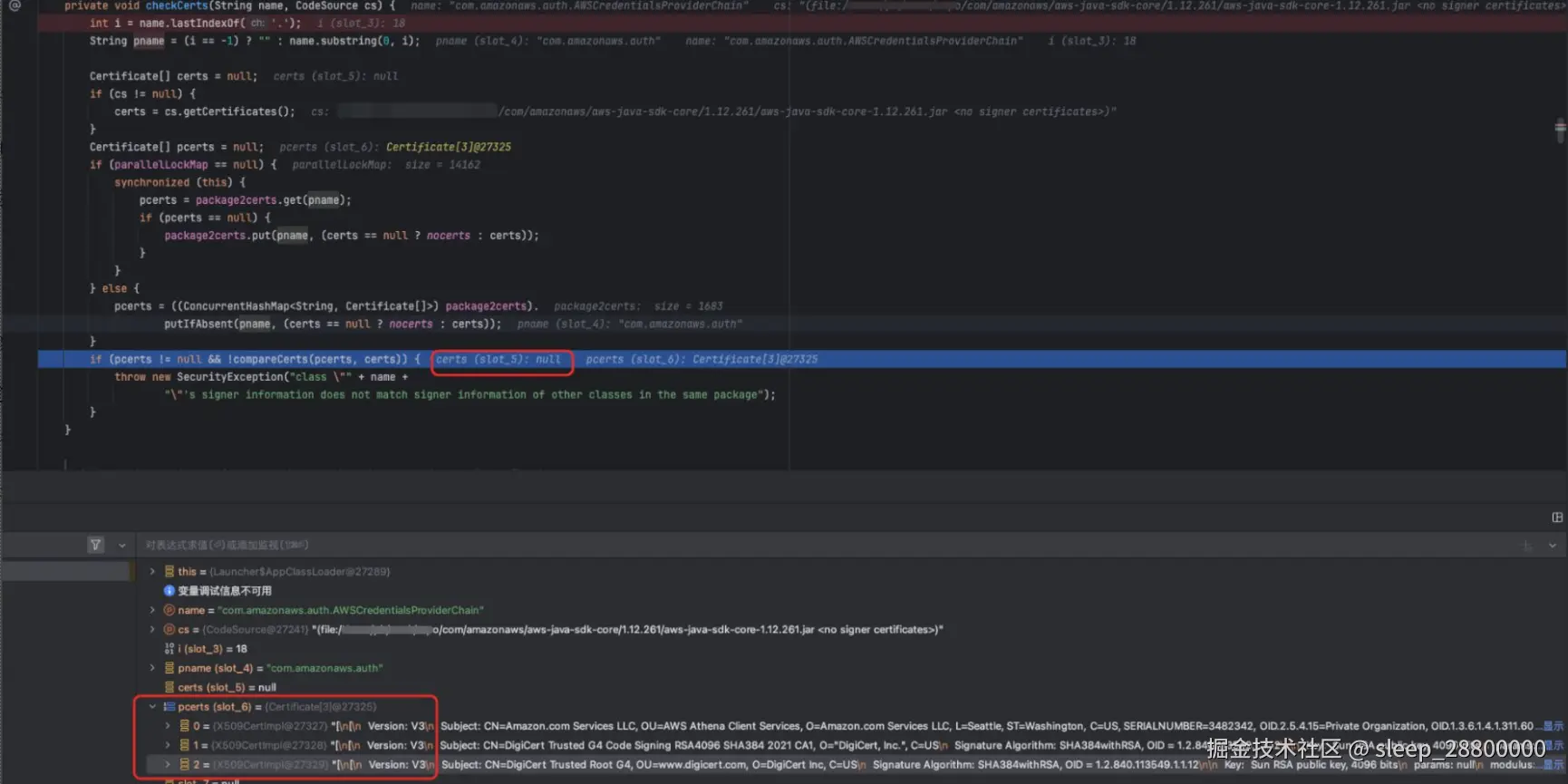Click the show link on the DigiCert Trusted Root G4 row
Image resolution: width=1568 pixels, height=784 pixels.
(1553, 765)
